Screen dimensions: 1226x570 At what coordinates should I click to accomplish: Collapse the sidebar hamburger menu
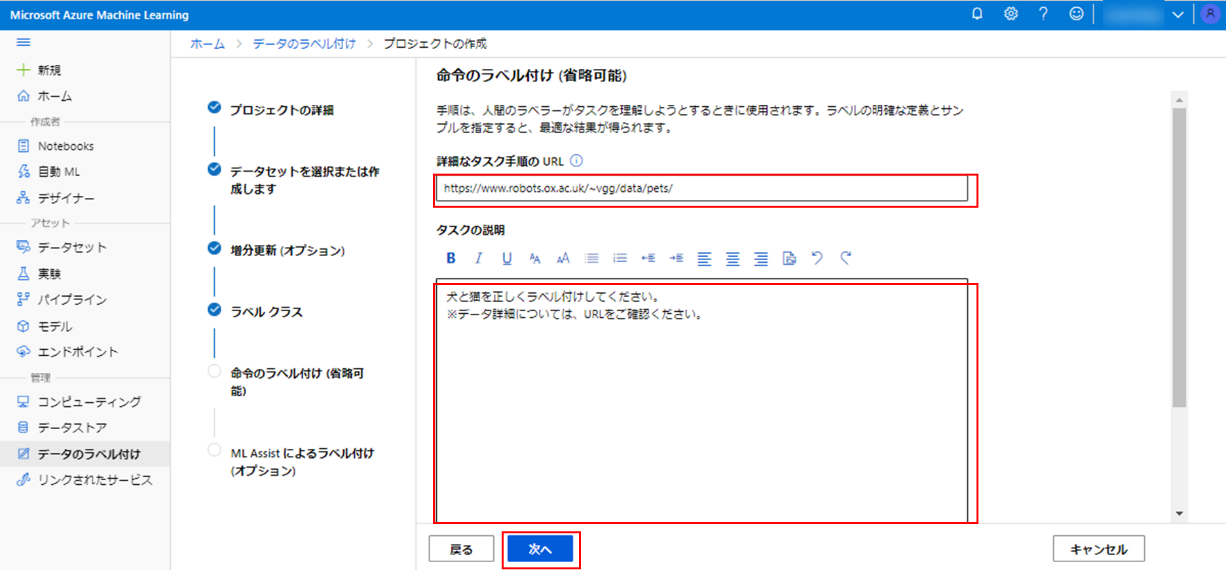tap(24, 43)
